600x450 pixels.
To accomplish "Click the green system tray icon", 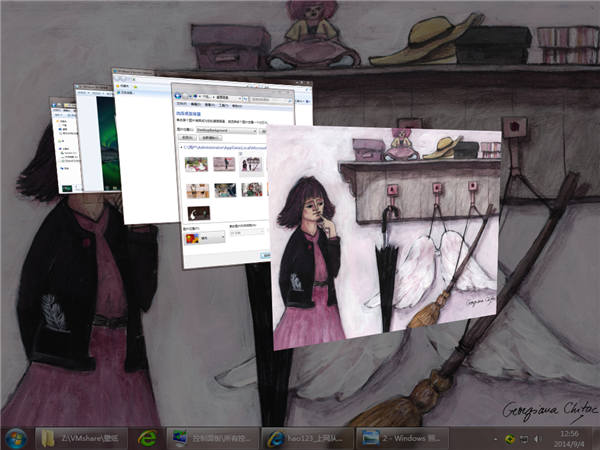I will pos(510,438).
